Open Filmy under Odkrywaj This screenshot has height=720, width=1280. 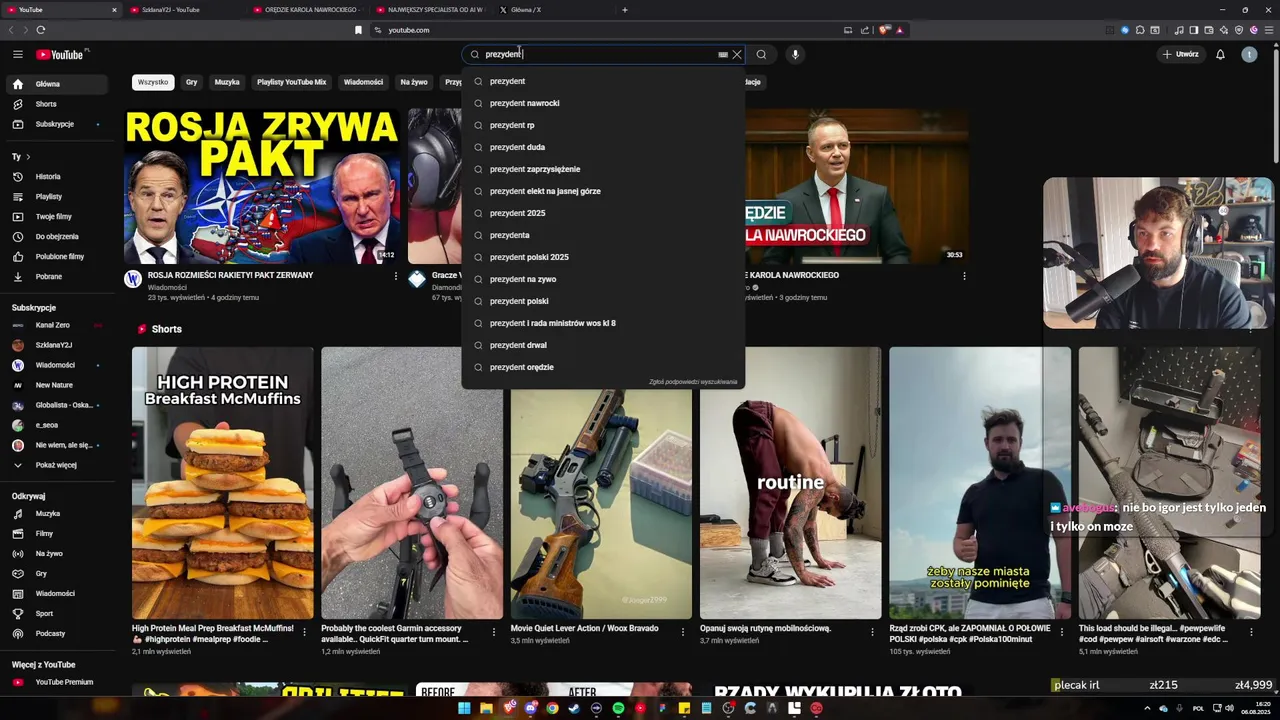pyautogui.click(x=56, y=533)
